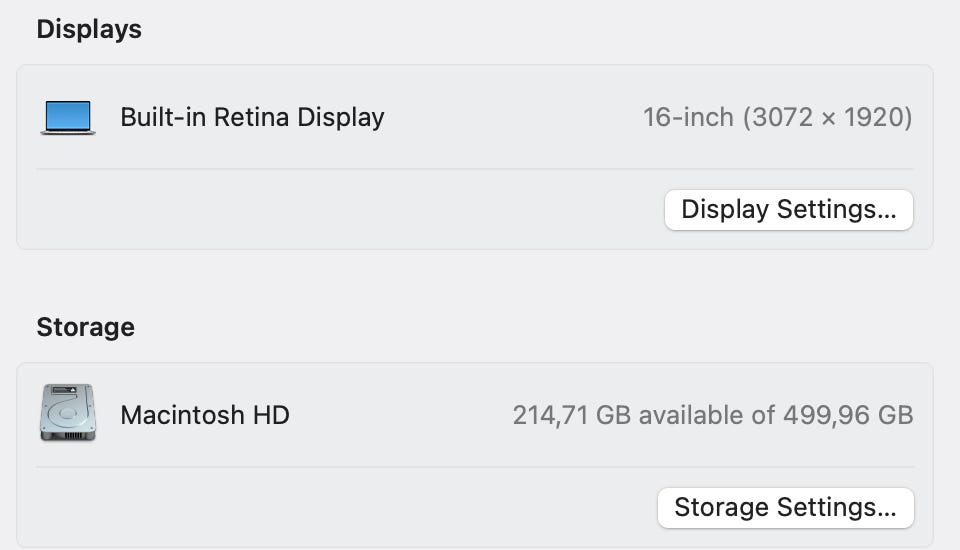Open Display Settings
Viewport: 960px width, 550px height.
(x=788, y=210)
